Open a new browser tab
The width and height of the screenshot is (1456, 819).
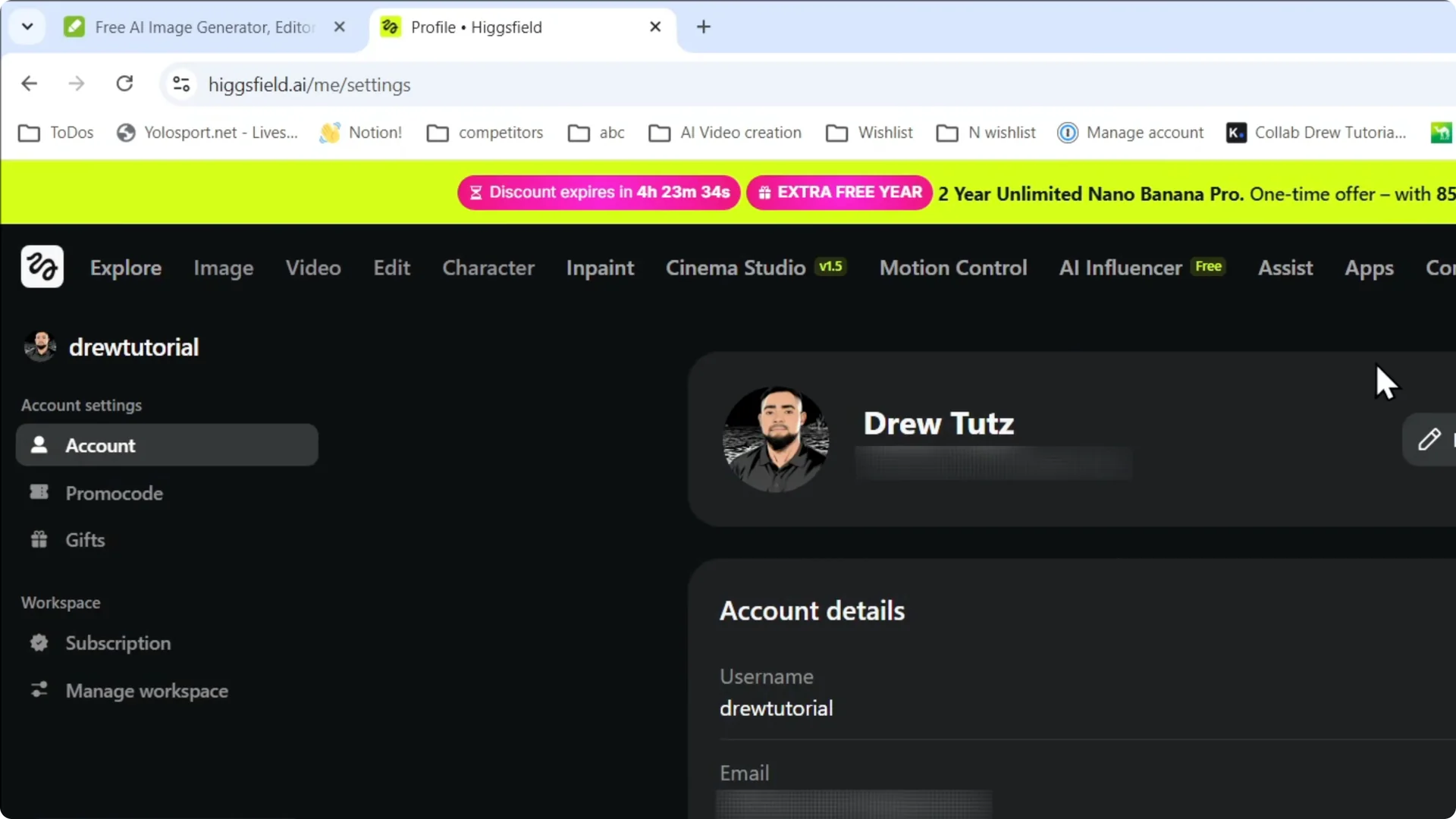(x=704, y=27)
